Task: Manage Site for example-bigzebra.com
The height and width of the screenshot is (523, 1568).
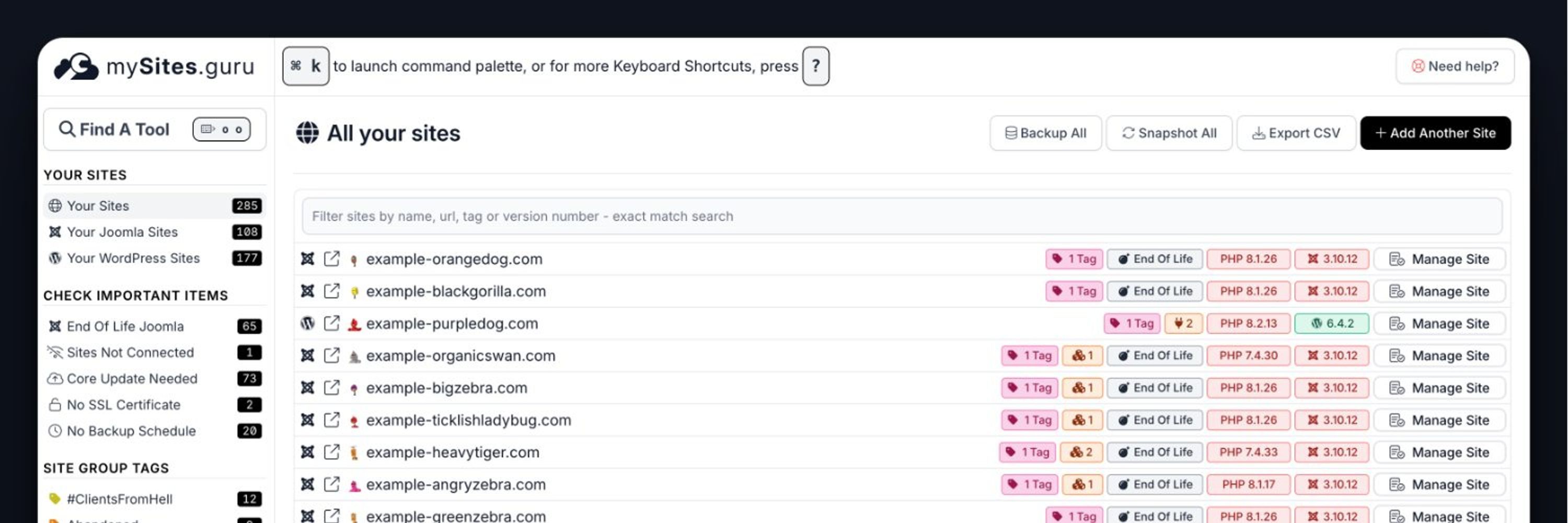Action: 1439,388
